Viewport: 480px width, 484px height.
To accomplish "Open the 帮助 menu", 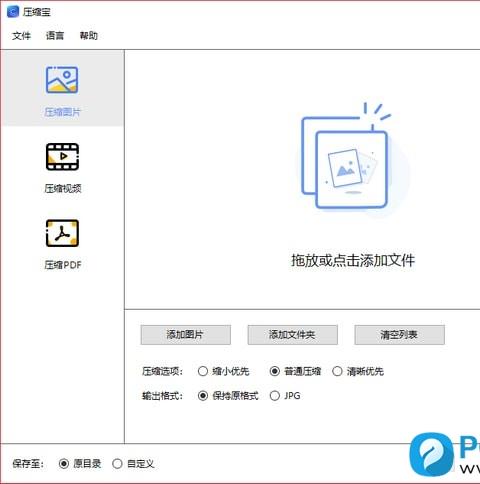I will (89, 35).
